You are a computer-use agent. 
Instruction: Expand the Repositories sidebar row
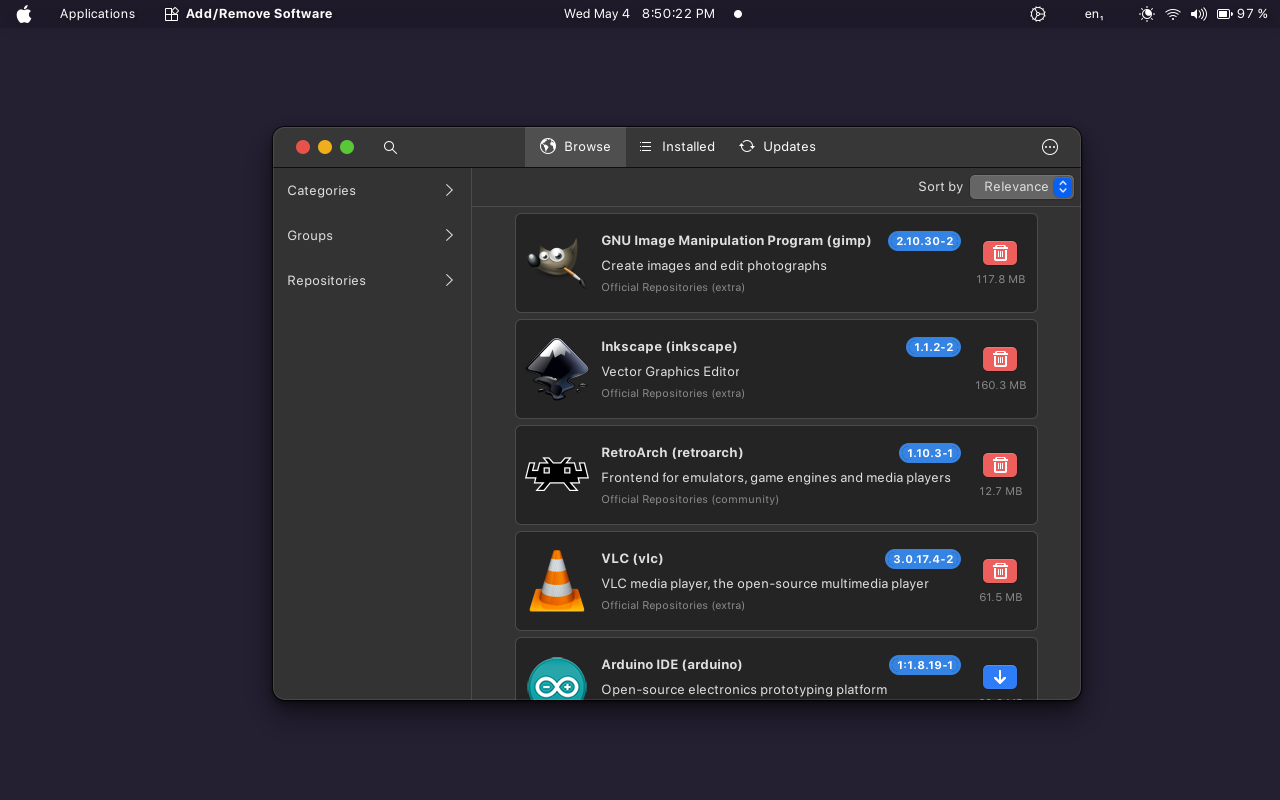point(372,280)
